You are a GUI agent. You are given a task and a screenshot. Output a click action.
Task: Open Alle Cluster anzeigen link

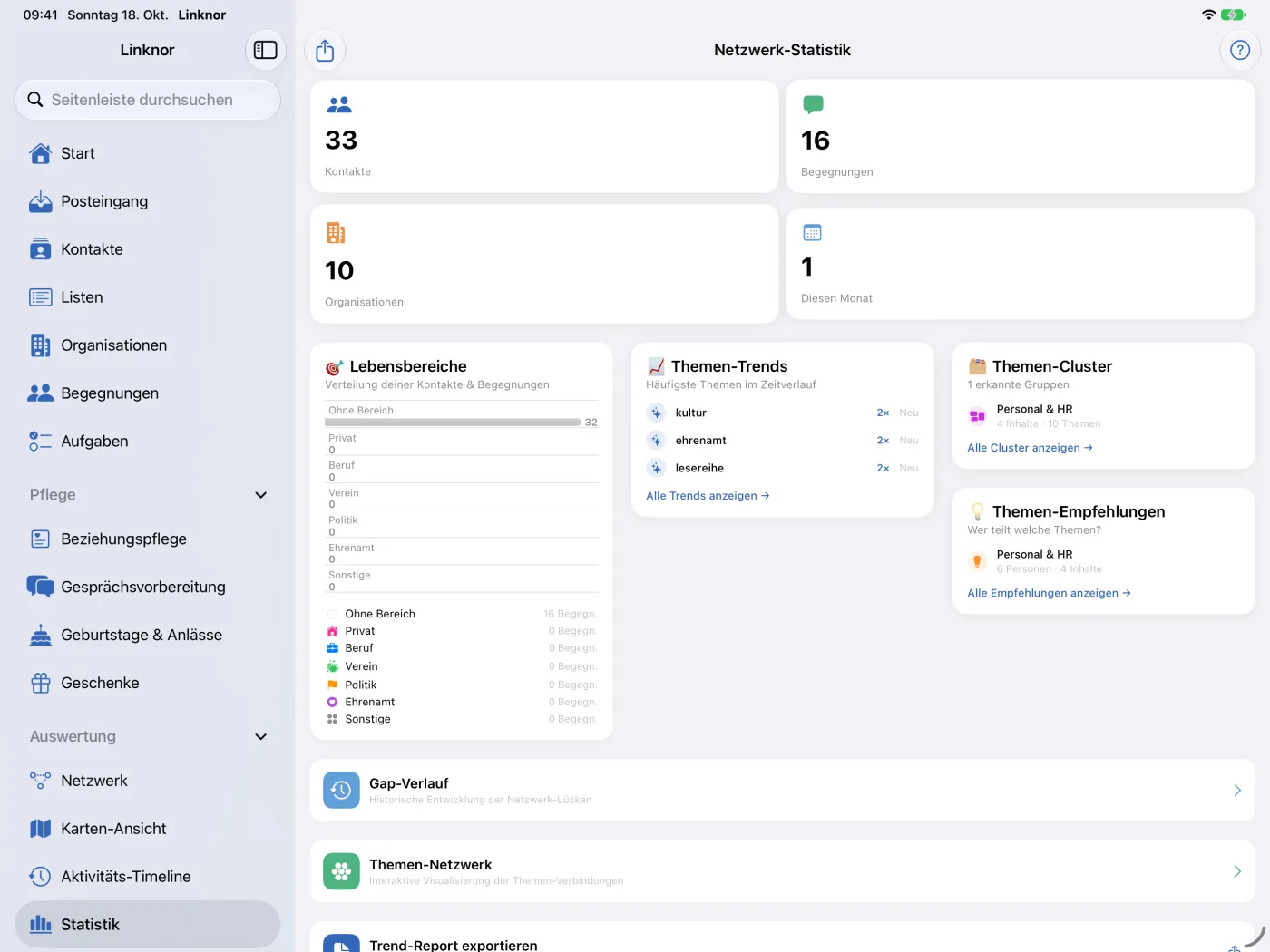(x=1030, y=448)
